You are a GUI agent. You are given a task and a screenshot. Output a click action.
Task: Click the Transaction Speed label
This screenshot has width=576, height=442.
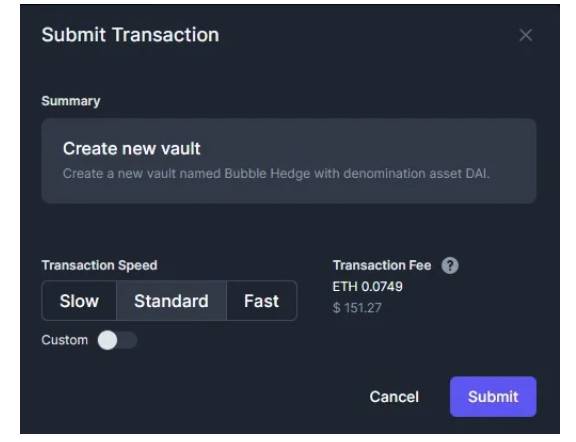(100, 265)
